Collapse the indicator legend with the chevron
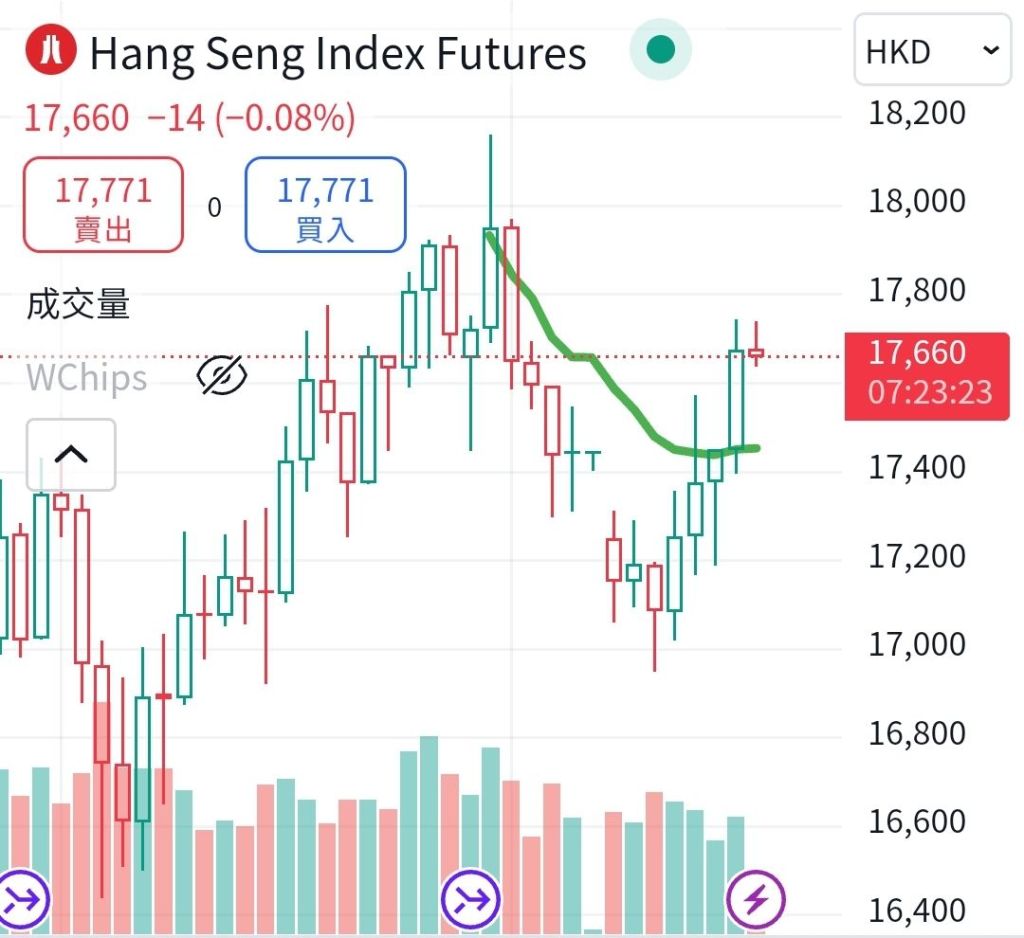This screenshot has width=1024, height=938. (70, 455)
